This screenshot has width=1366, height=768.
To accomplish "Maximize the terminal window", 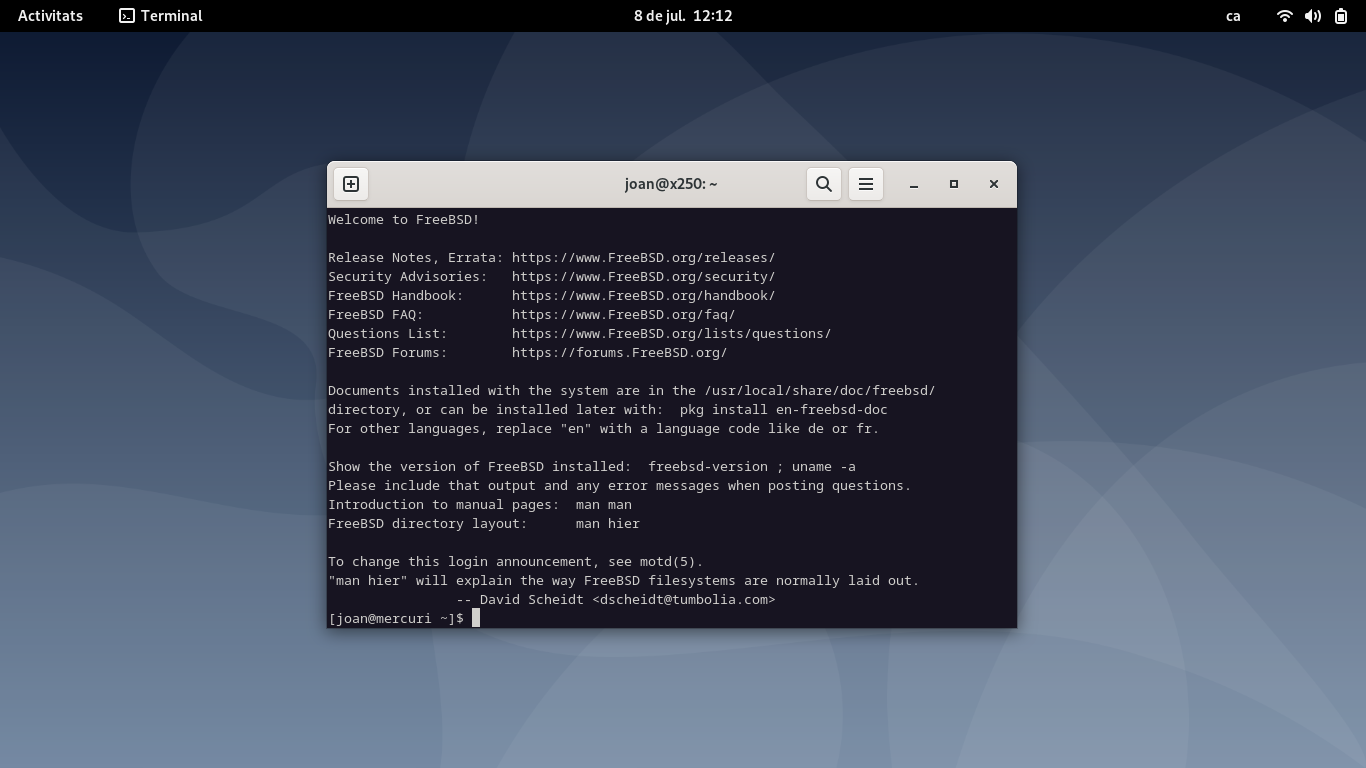I will 954,184.
